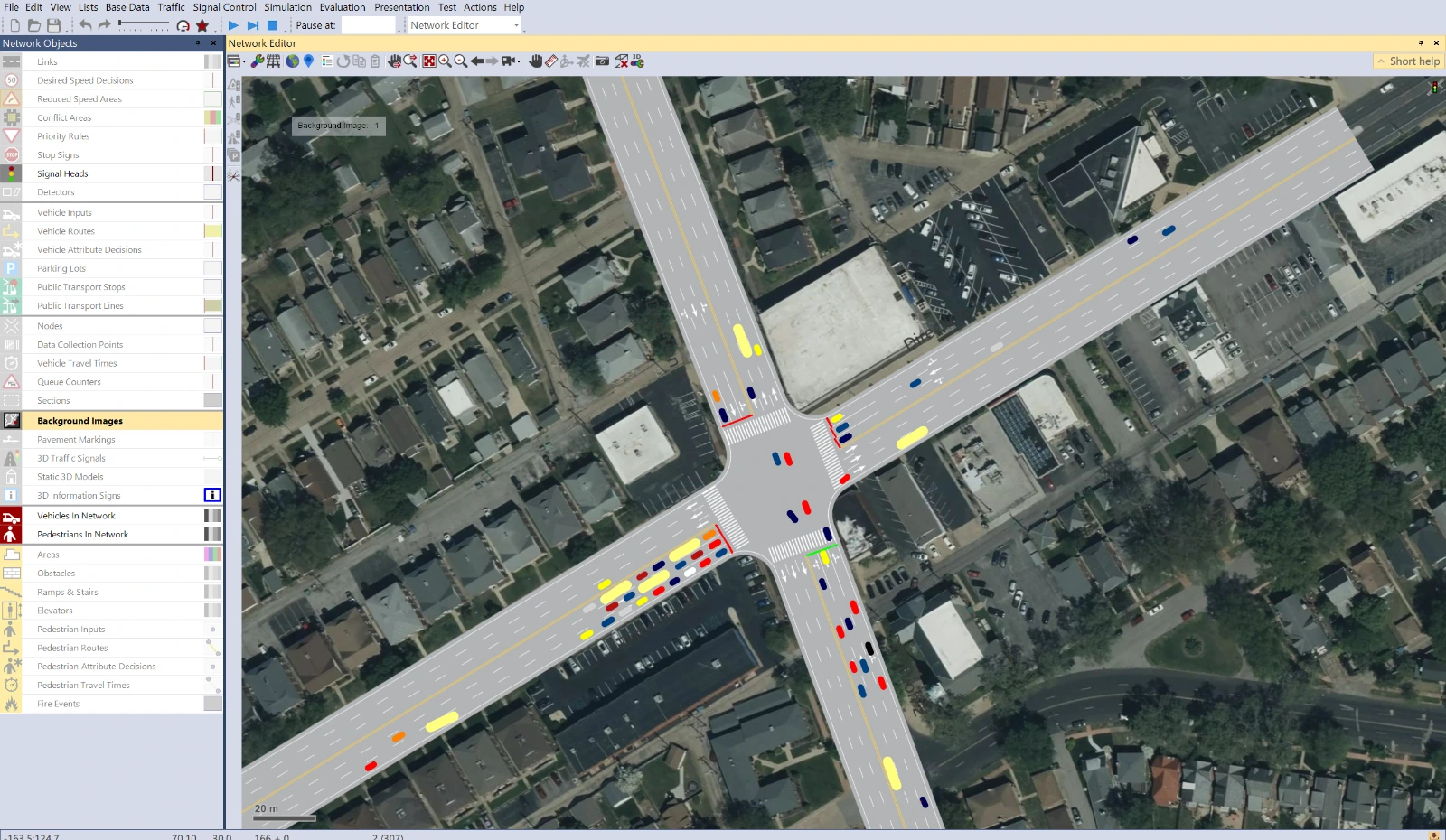
Task: Open the Simulation menu
Action: (x=287, y=7)
